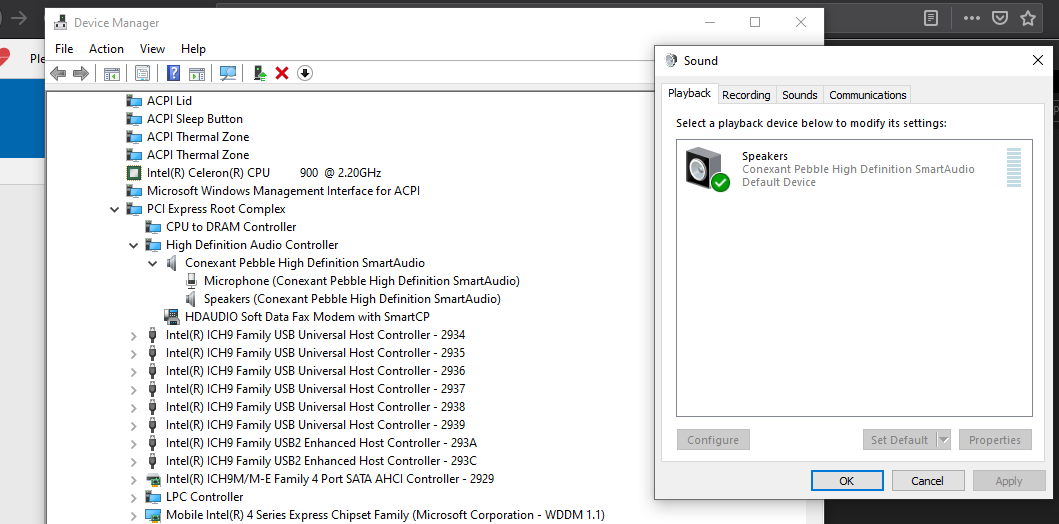1059x524 pixels.
Task: Click the blue Help question mark icon
Action: tap(174, 73)
